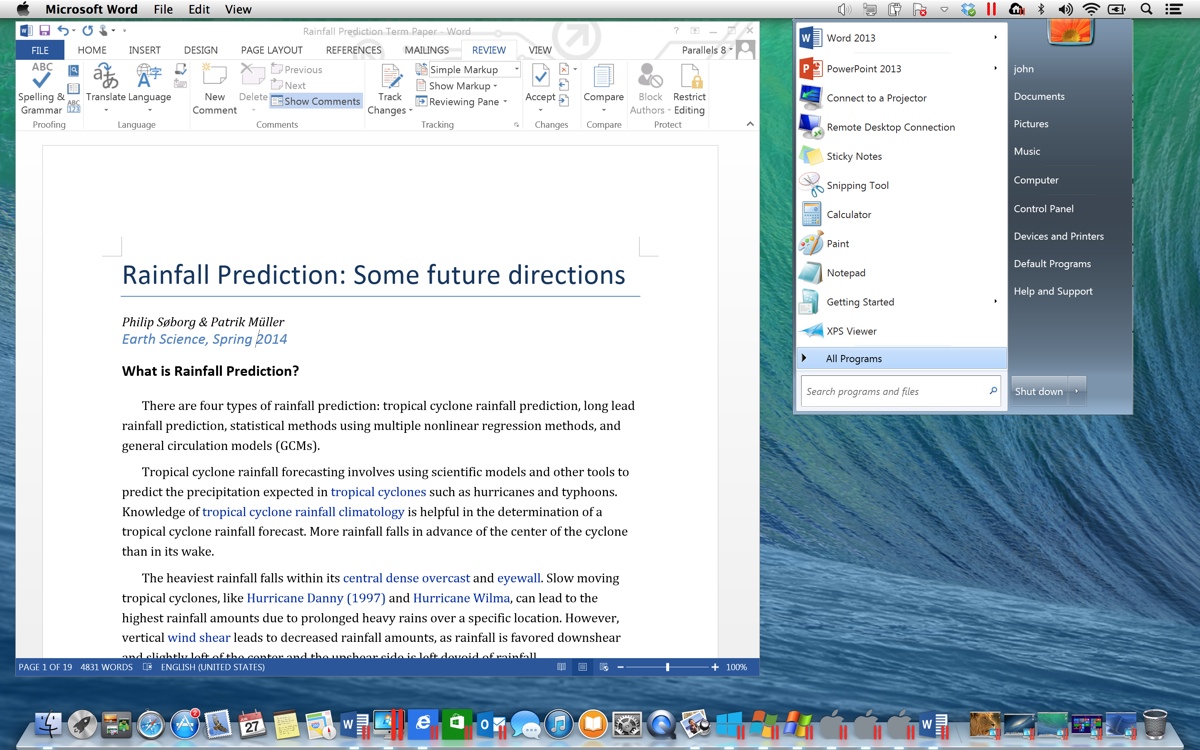Open Trash in the Dock

coord(1155,724)
